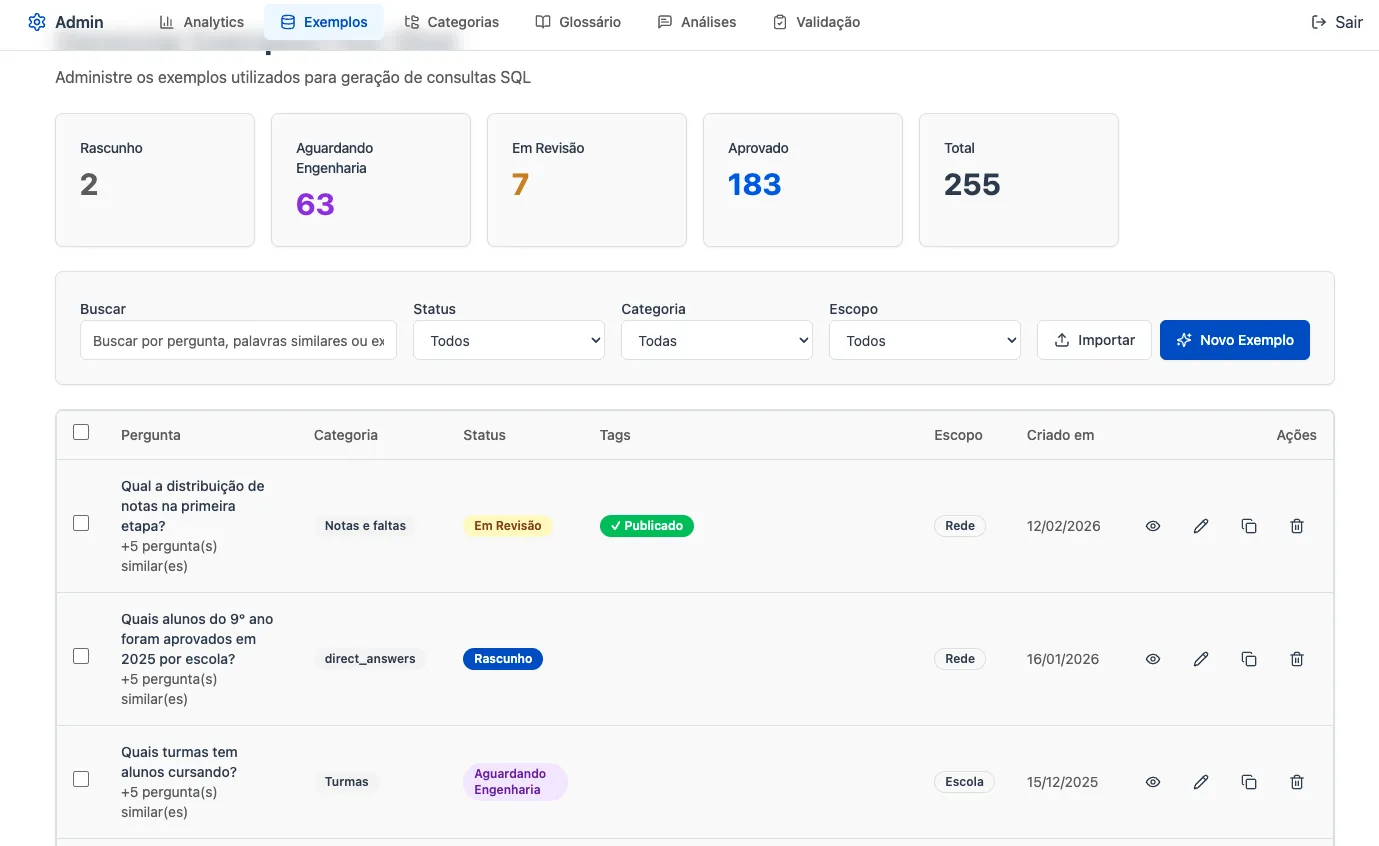Screen dimensions: 1379x846
Task: Open the Status filter dropdown
Action: click(x=508, y=341)
